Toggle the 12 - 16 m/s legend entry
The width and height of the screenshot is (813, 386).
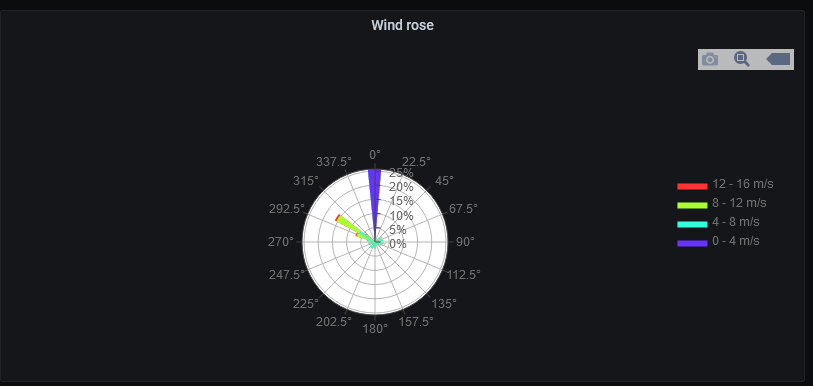tap(725, 184)
